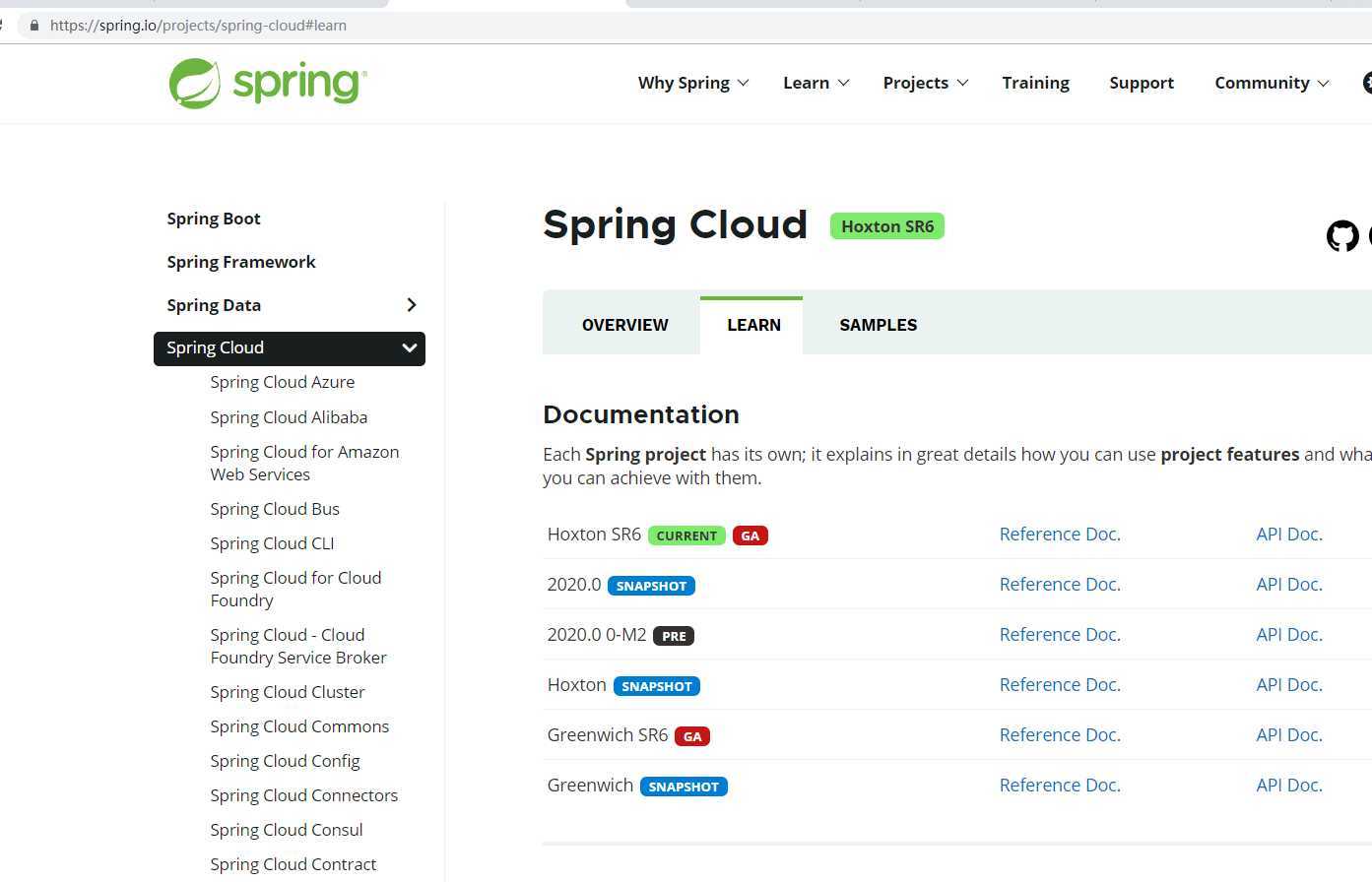Open Spring Cloud for Cloud Foundry

(295, 589)
